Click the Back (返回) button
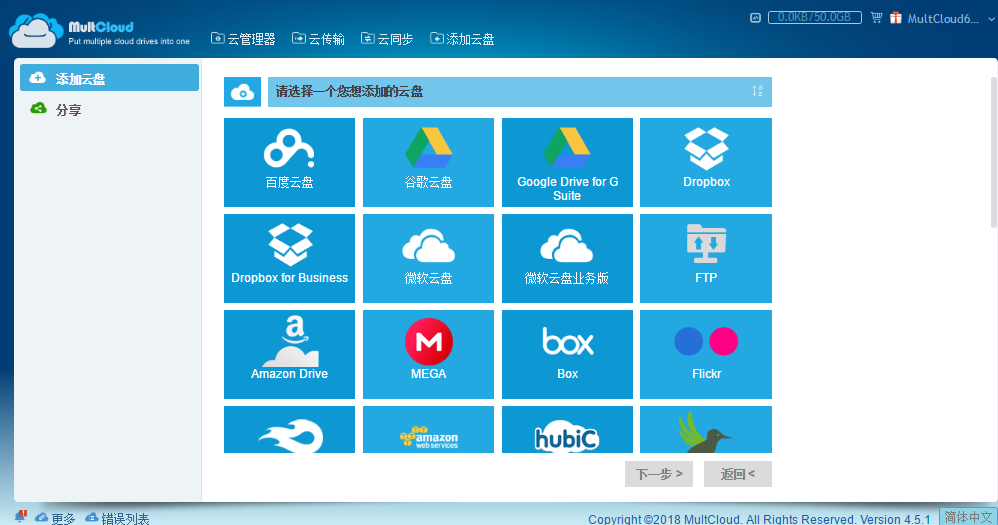The width and height of the screenshot is (998, 525). [x=737, y=474]
